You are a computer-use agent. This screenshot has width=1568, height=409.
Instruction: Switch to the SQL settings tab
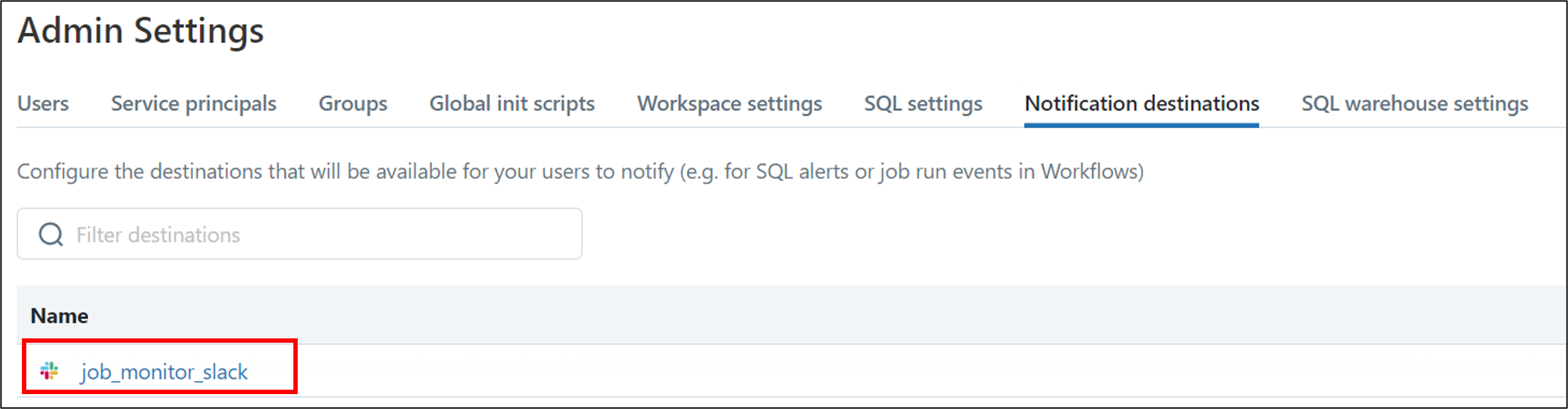click(x=923, y=104)
